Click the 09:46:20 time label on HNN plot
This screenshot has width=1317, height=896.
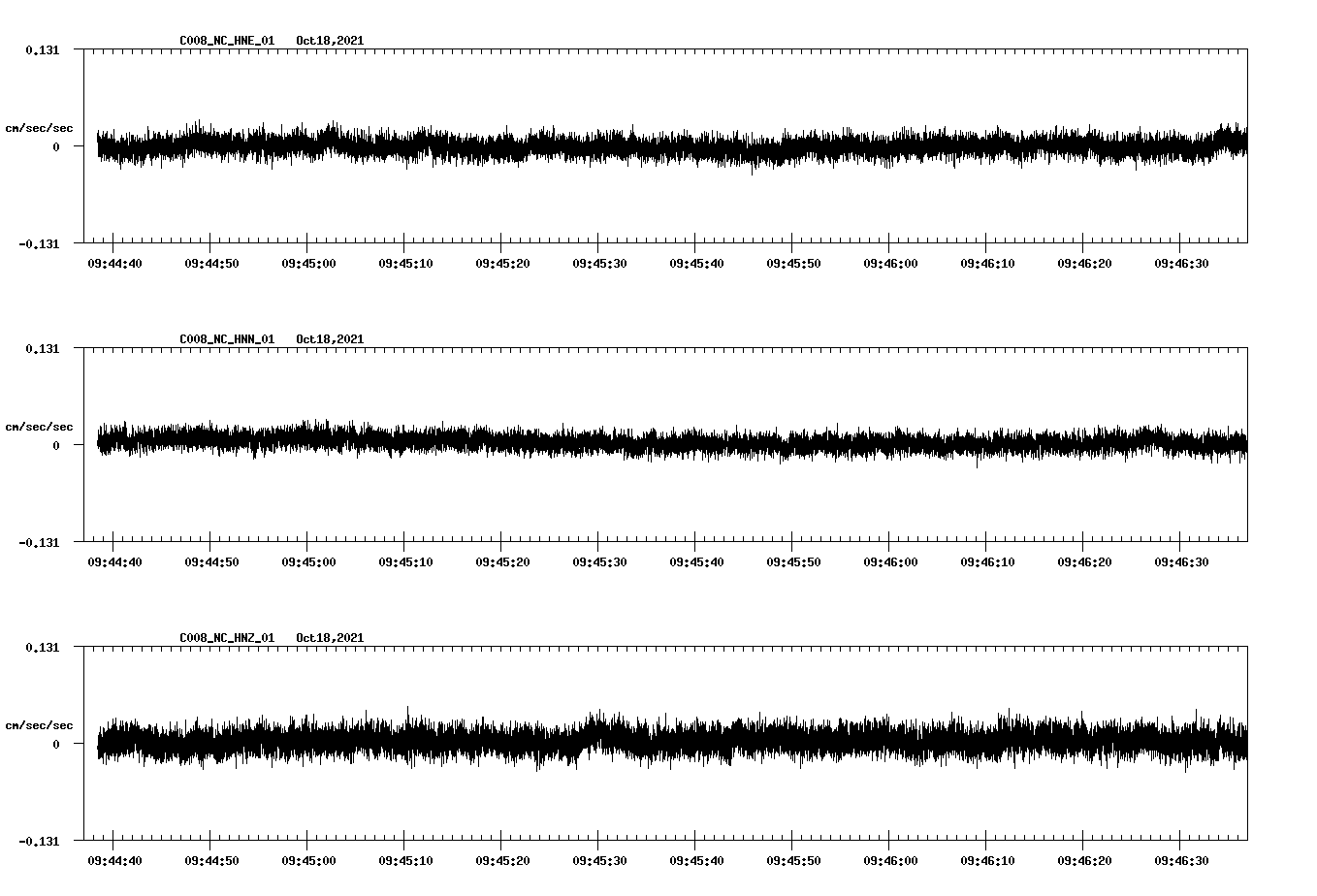pos(1084,562)
